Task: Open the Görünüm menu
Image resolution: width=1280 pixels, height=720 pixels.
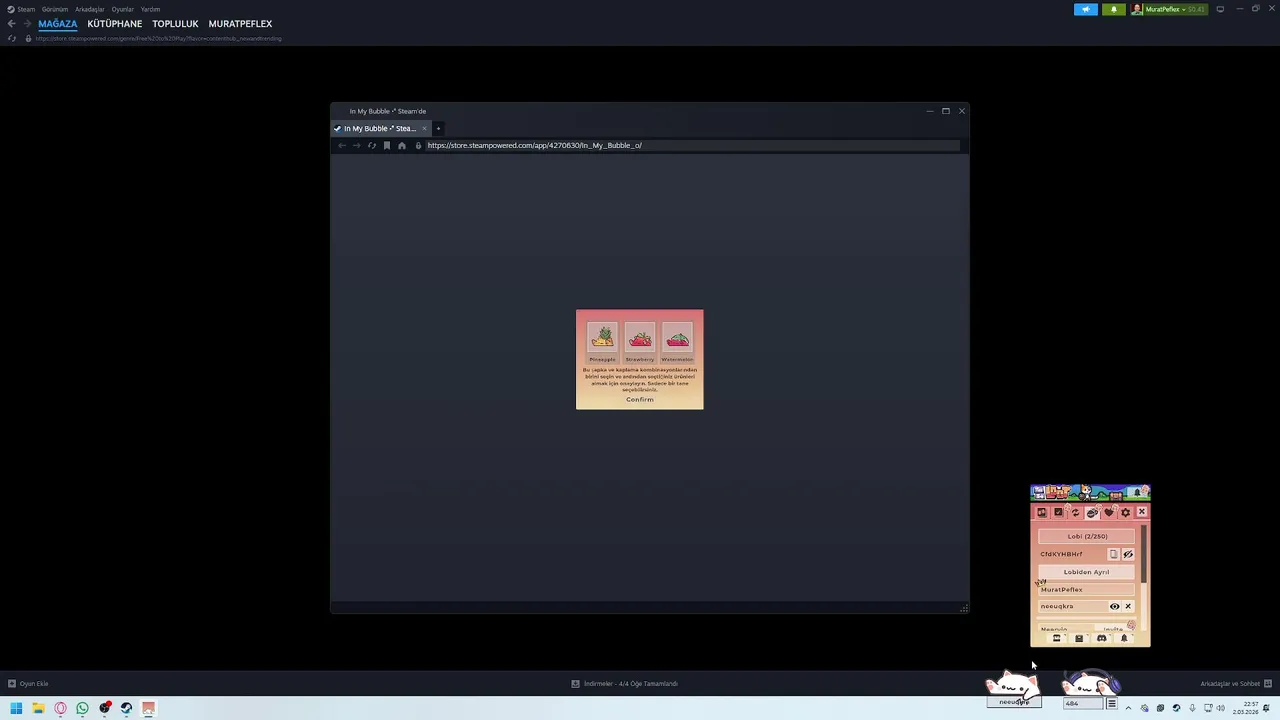Action: (55, 9)
